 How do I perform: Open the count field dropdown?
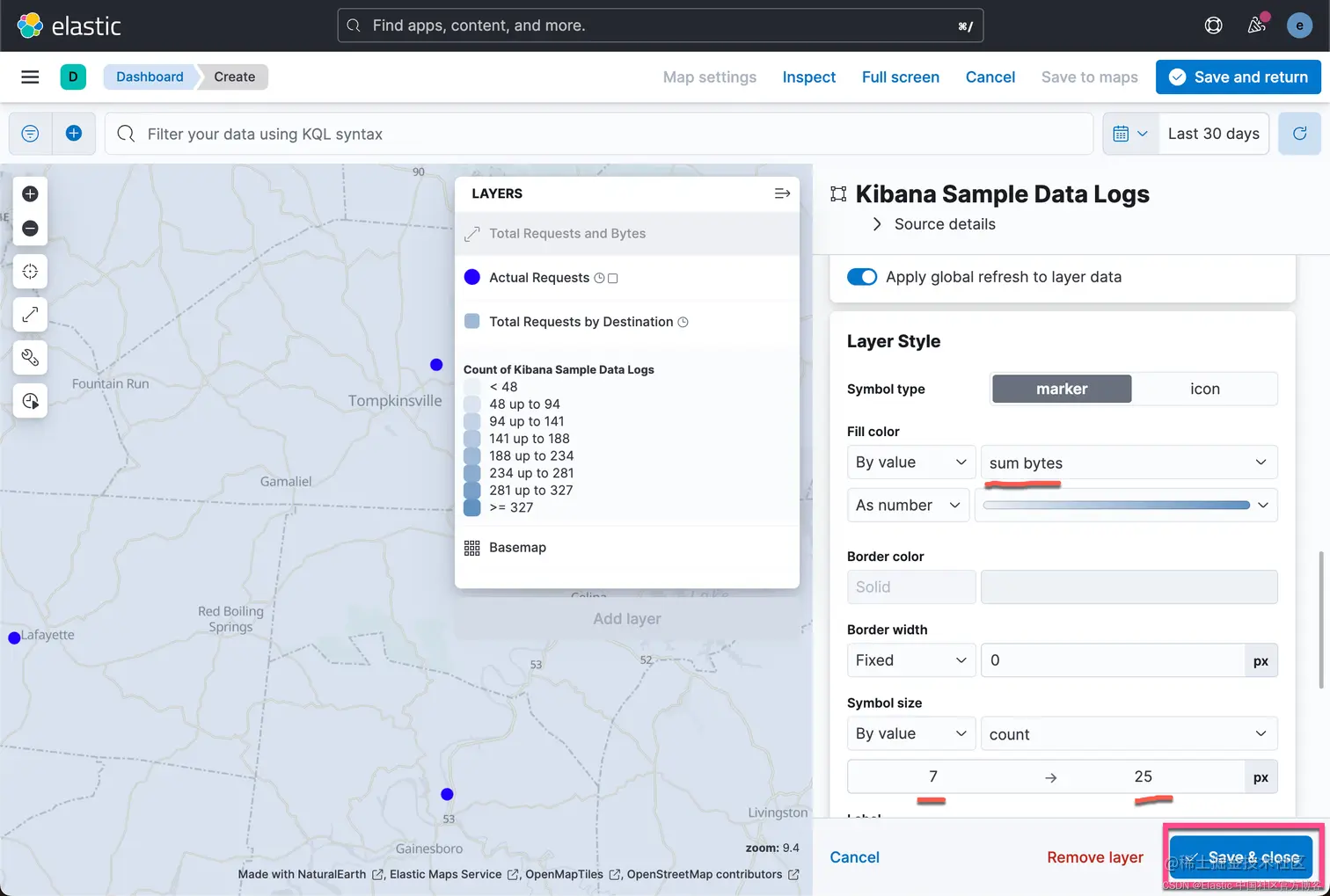click(x=1129, y=733)
